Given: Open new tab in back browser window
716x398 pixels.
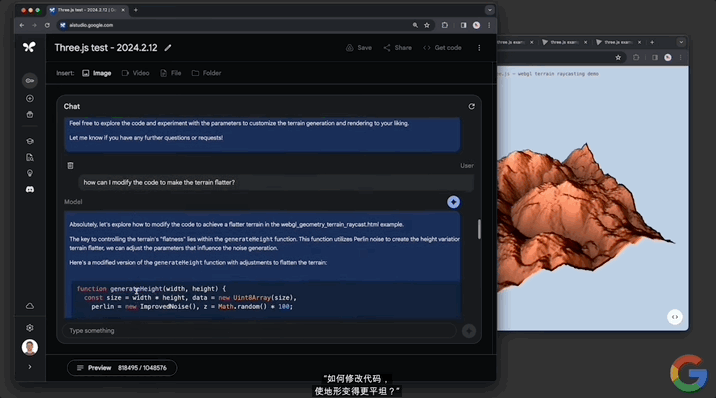Looking at the screenshot, I should pyautogui.click(x=652, y=42).
